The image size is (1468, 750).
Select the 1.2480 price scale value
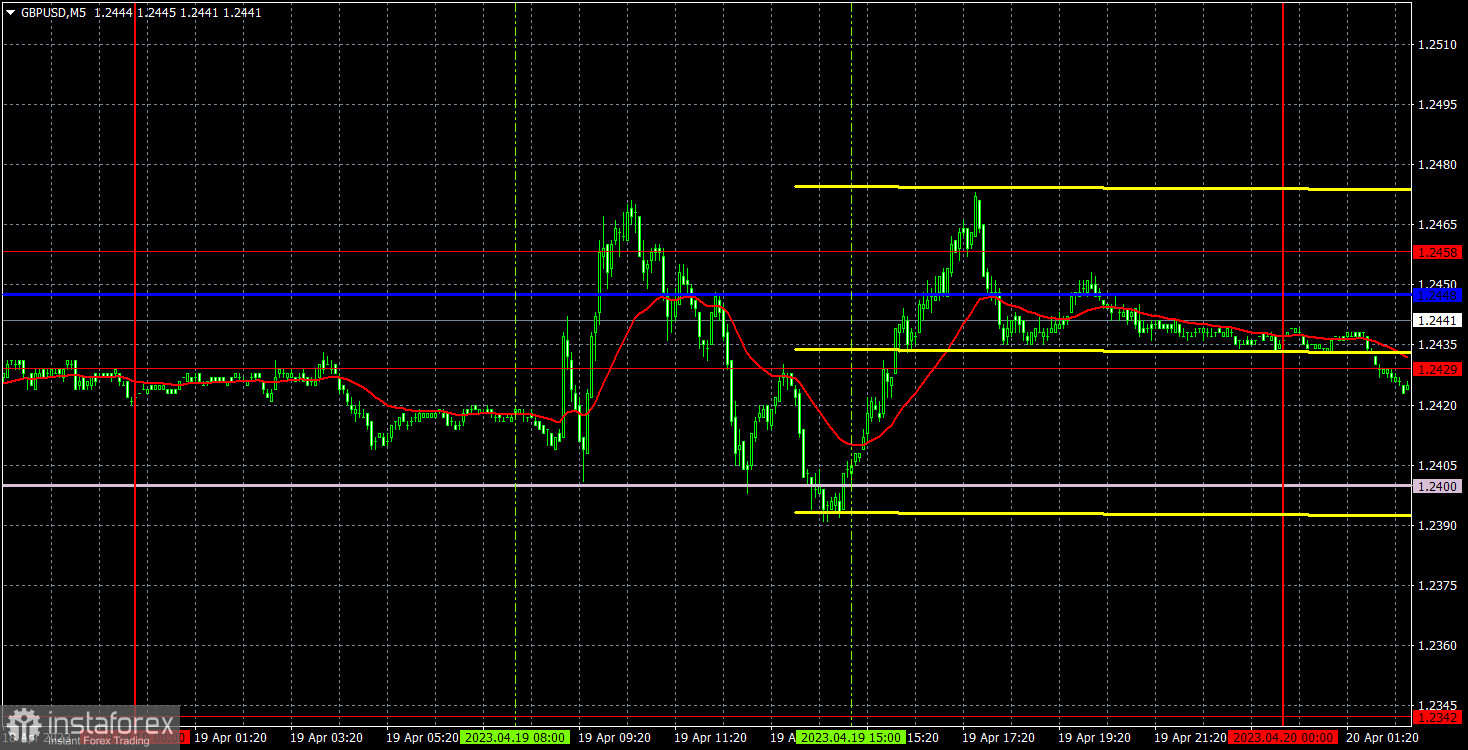(x=1439, y=165)
